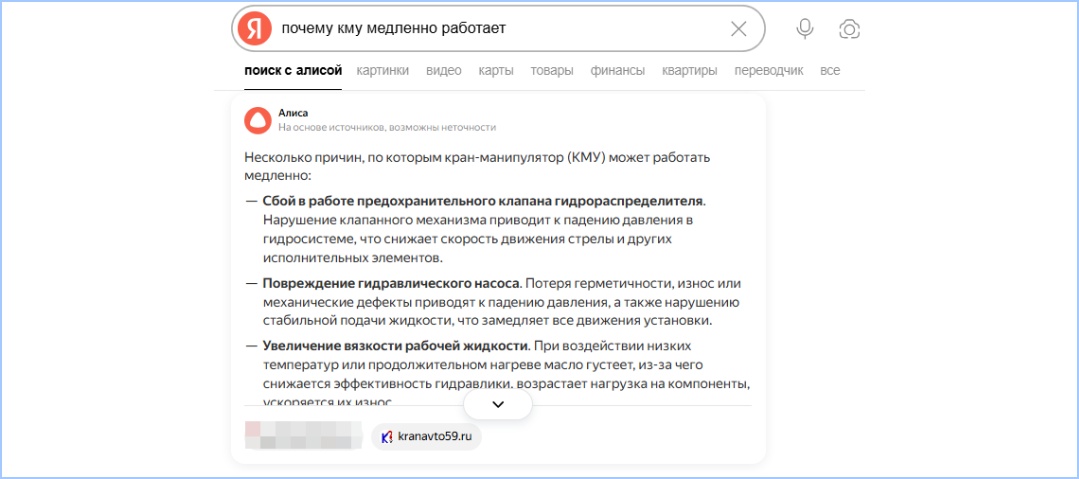Click heading "Повреждение гидравлического насоса"

point(392,284)
